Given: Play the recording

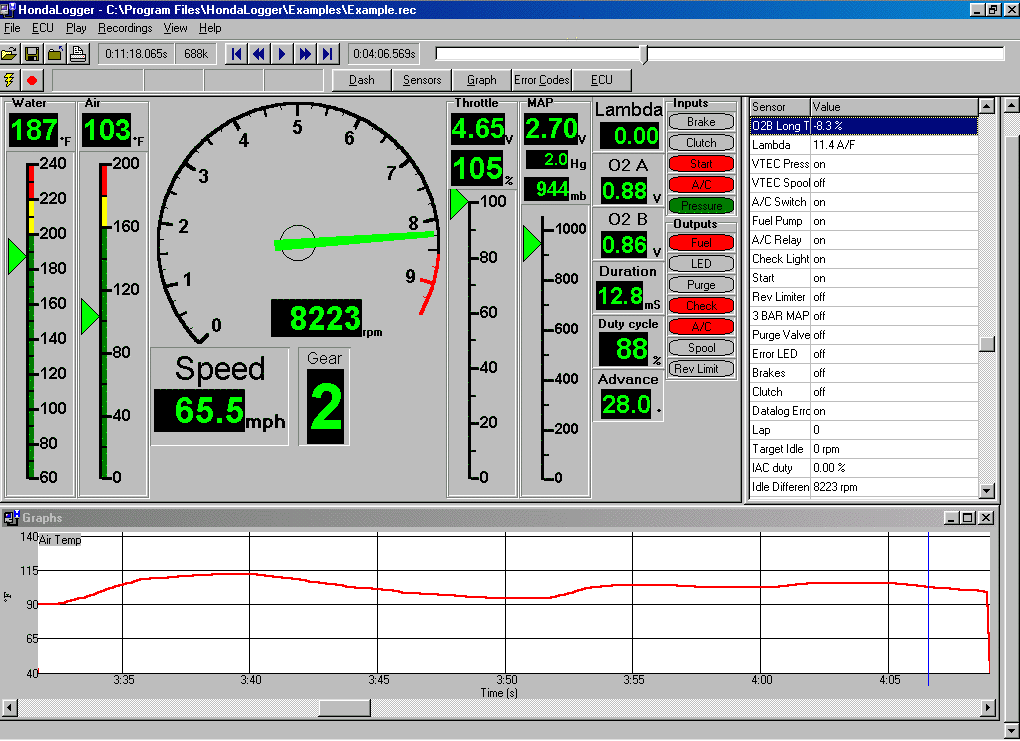Looking at the screenshot, I should coord(282,54).
